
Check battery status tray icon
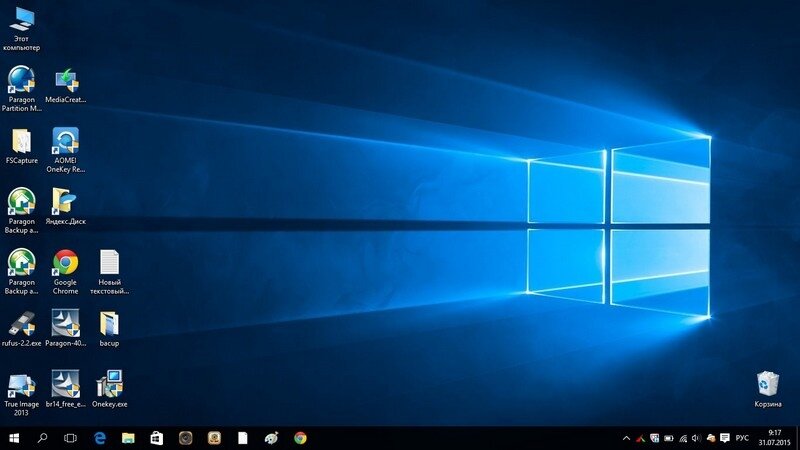(669, 438)
